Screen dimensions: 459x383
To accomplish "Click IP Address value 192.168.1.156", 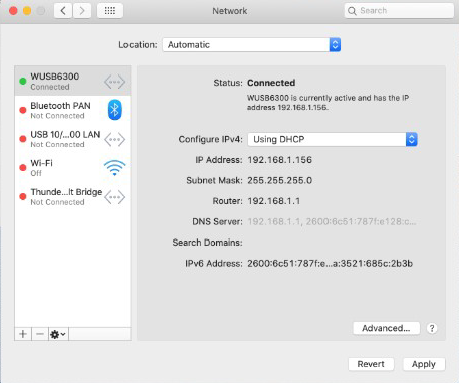I will 280,160.
